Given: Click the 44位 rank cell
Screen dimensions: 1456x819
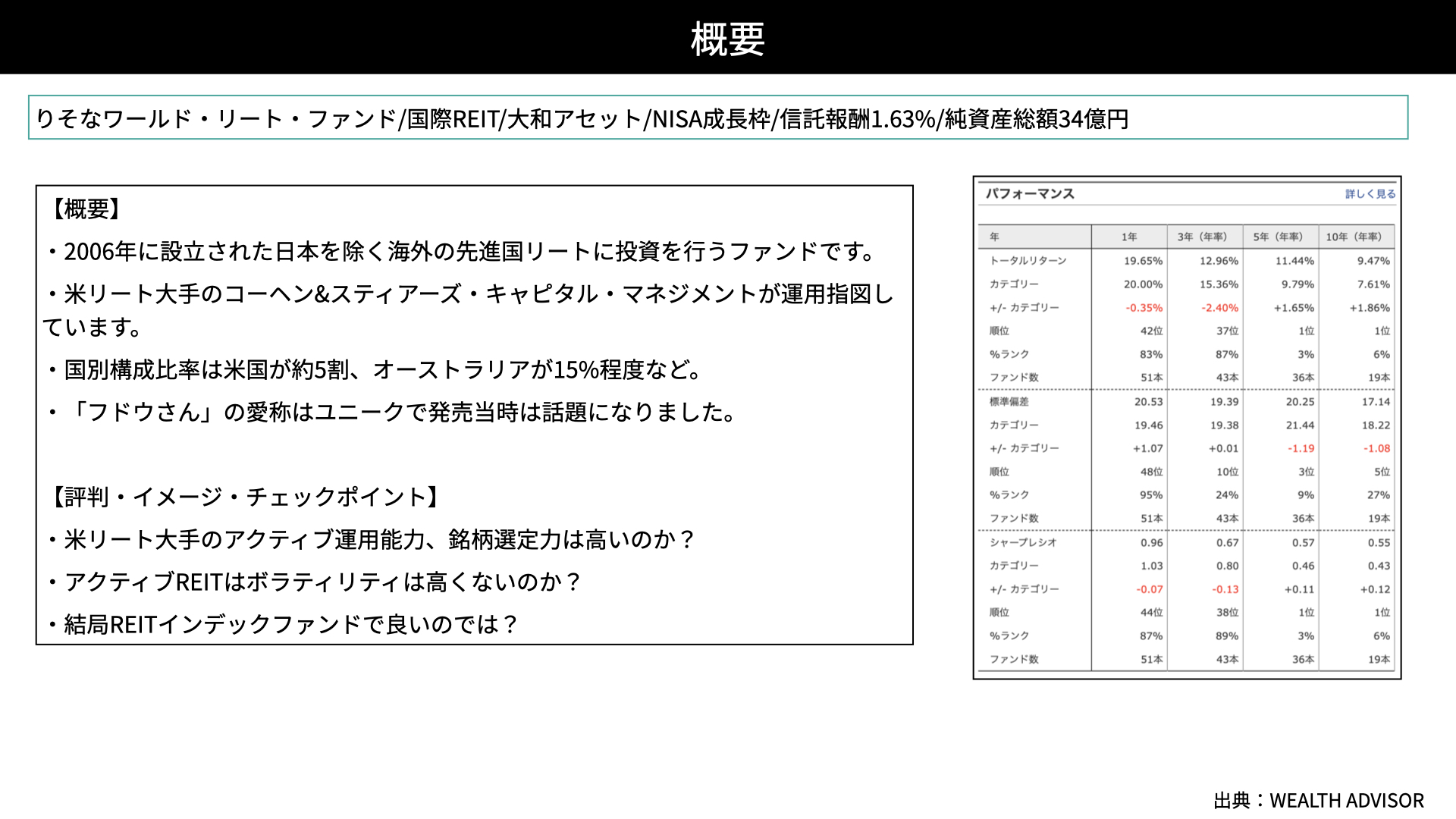Looking at the screenshot, I should [x=1151, y=613].
